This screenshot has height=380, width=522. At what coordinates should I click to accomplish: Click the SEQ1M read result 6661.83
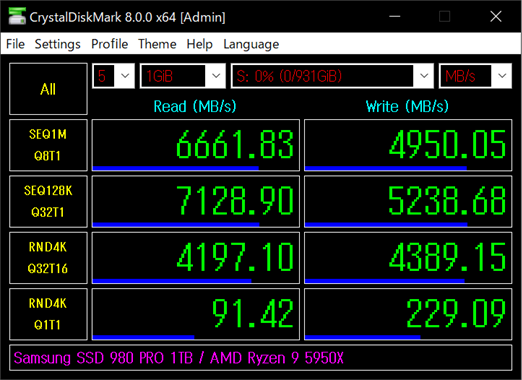196,145
